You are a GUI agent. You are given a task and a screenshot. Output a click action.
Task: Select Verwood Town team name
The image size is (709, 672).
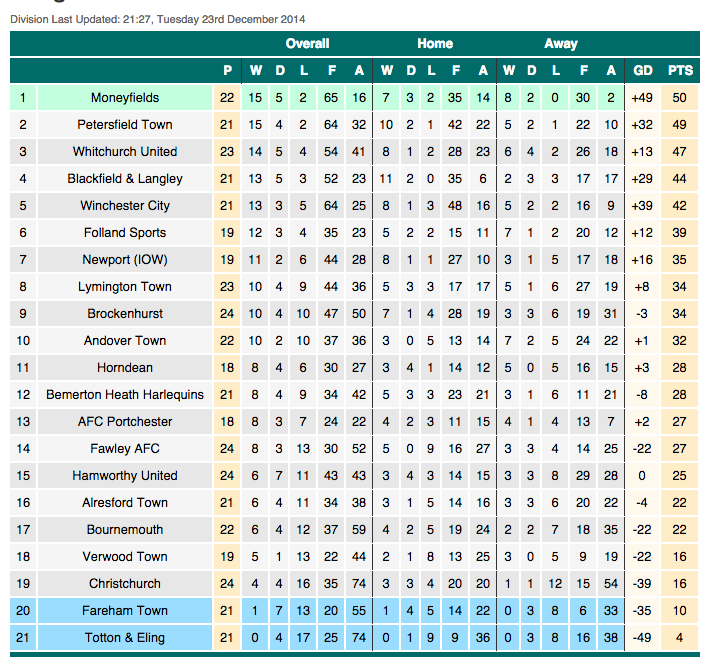pyautogui.click(x=125, y=557)
